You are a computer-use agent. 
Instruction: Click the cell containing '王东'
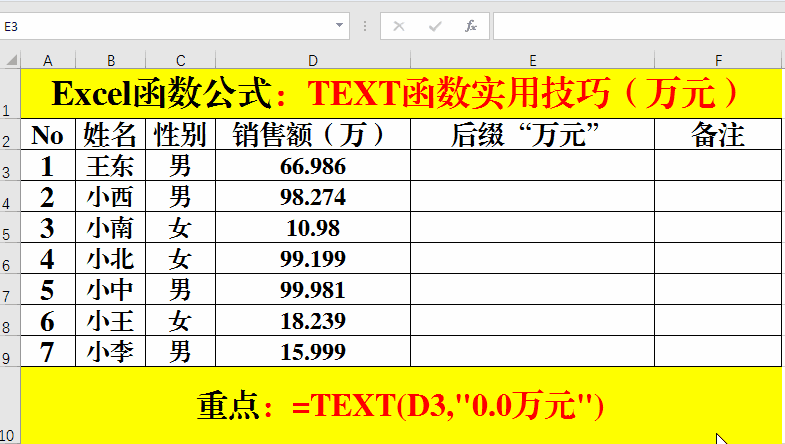coord(111,165)
